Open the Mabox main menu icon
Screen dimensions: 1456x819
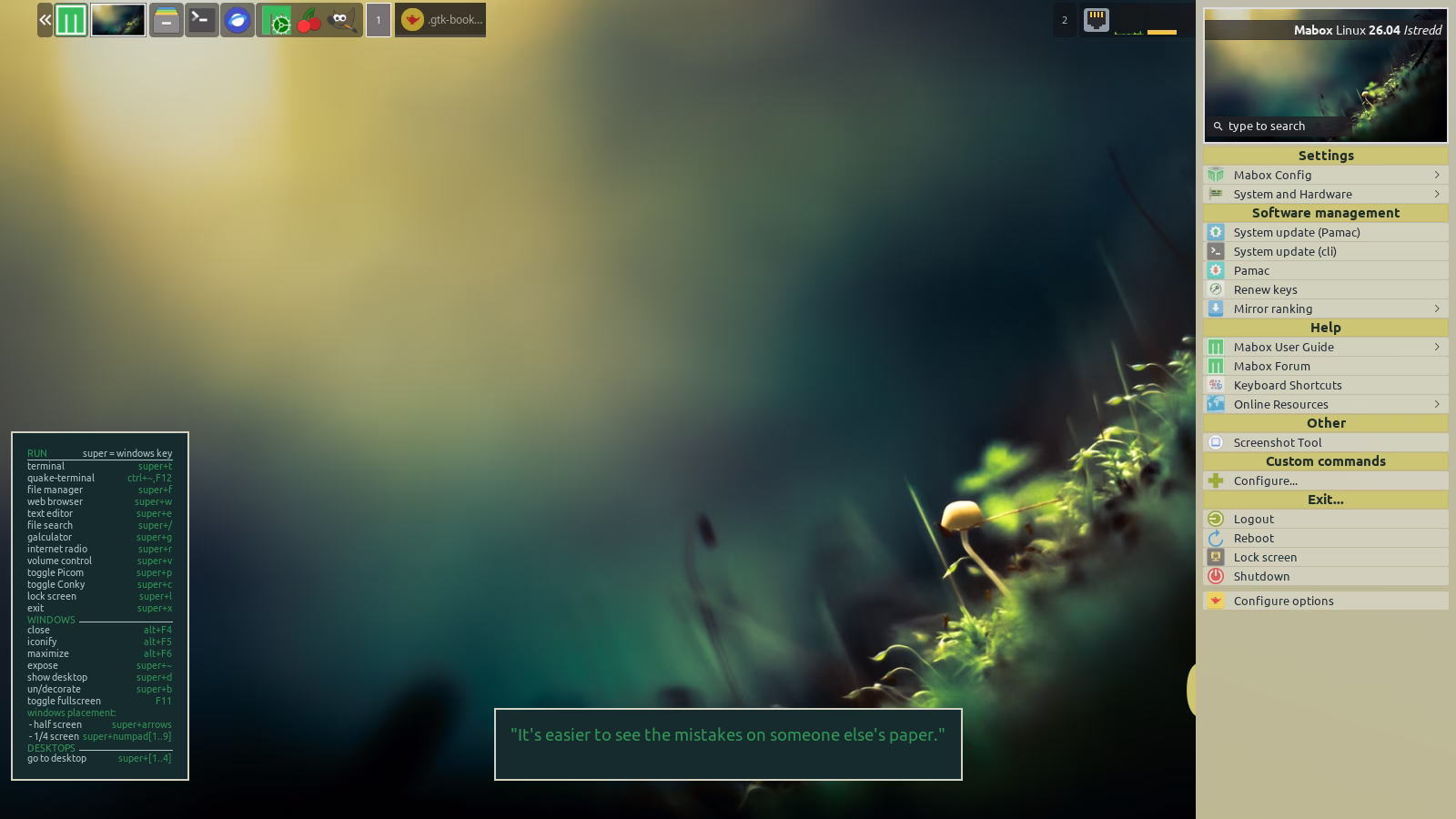(x=71, y=20)
